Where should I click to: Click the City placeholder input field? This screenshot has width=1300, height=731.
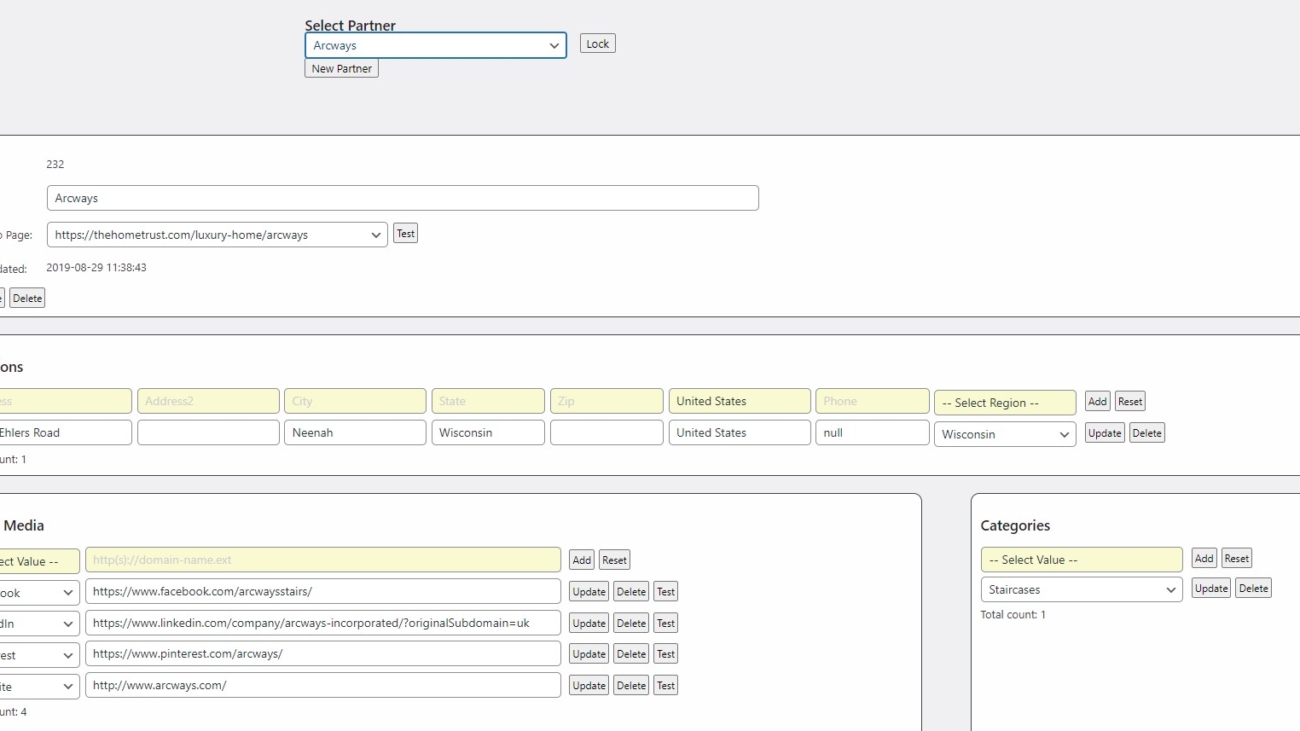pyautogui.click(x=355, y=401)
